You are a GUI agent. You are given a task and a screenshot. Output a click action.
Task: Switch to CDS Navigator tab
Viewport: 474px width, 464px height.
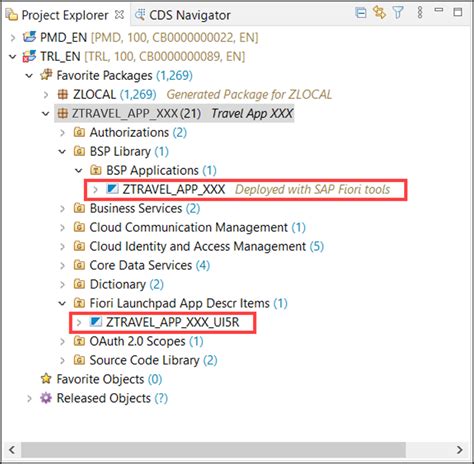182,15
